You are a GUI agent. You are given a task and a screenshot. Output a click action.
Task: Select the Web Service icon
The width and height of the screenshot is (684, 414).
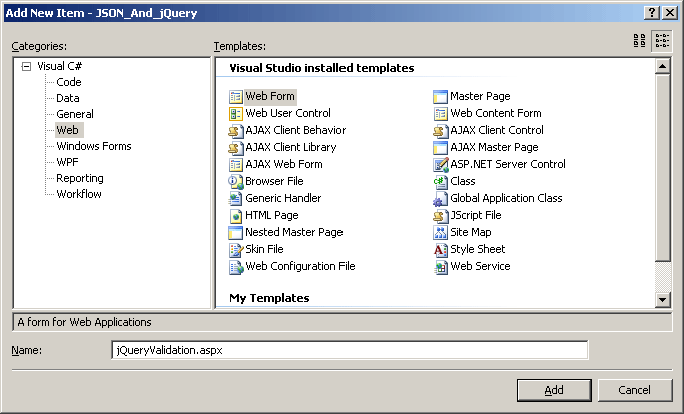tap(441, 267)
